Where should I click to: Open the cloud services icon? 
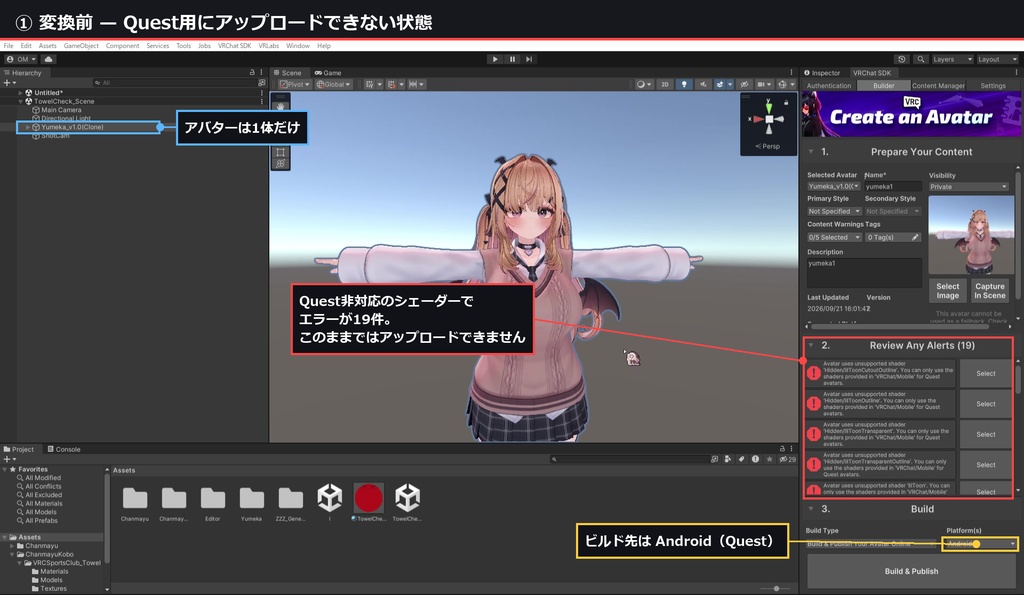[x=48, y=59]
